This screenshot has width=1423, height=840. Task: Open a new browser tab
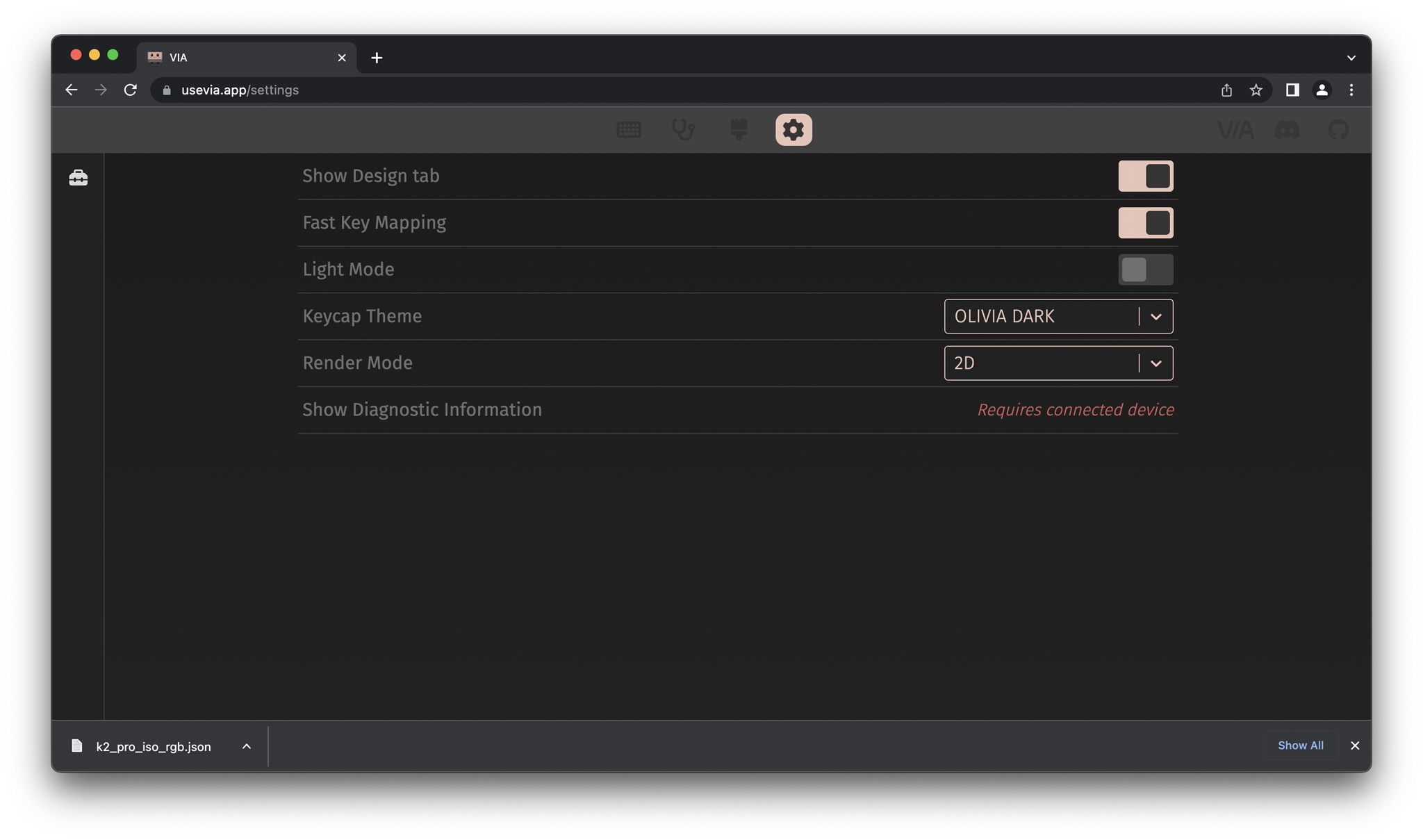(x=377, y=58)
